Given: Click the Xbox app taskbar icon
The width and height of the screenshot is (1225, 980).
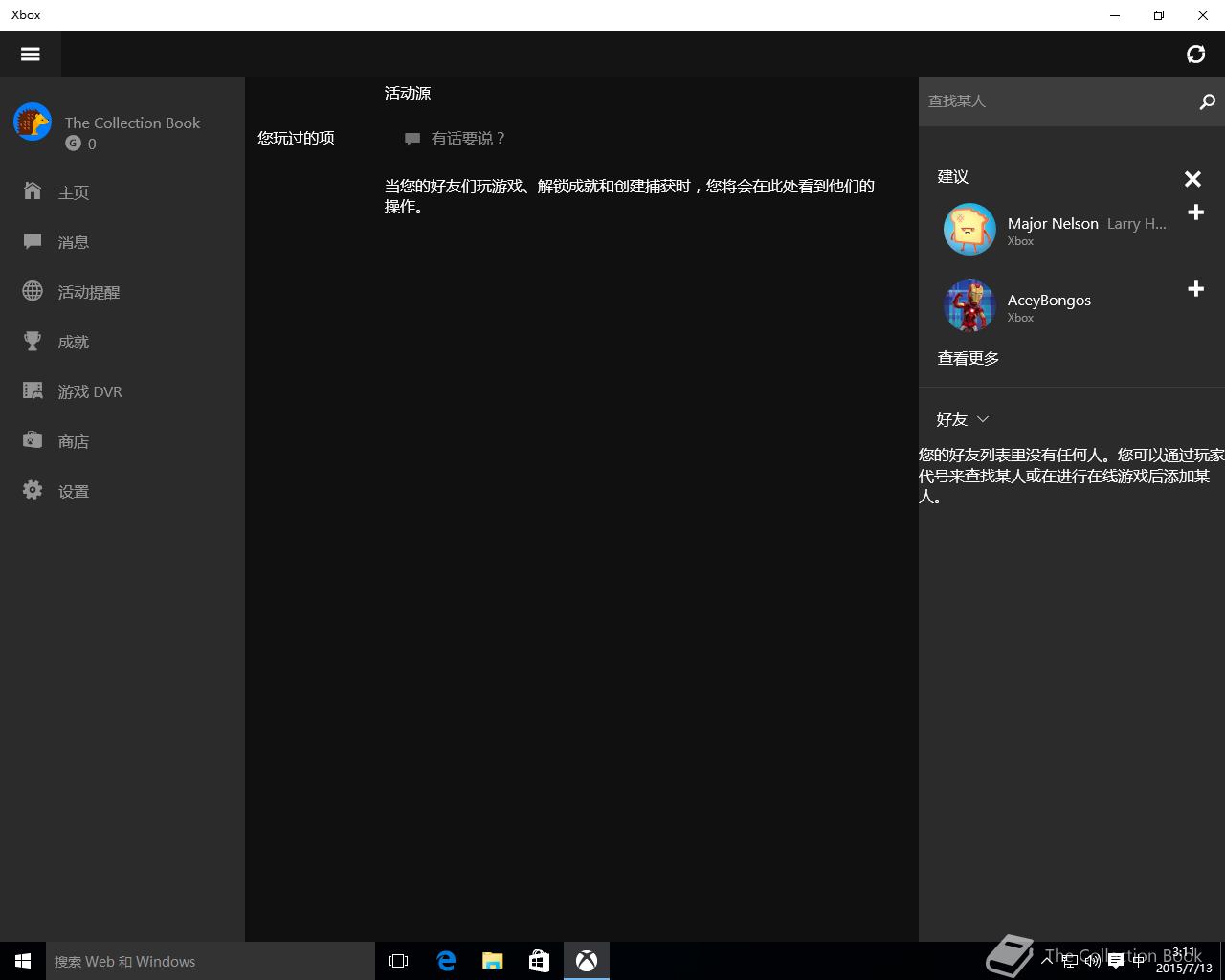Looking at the screenshot, I should 587,961.
